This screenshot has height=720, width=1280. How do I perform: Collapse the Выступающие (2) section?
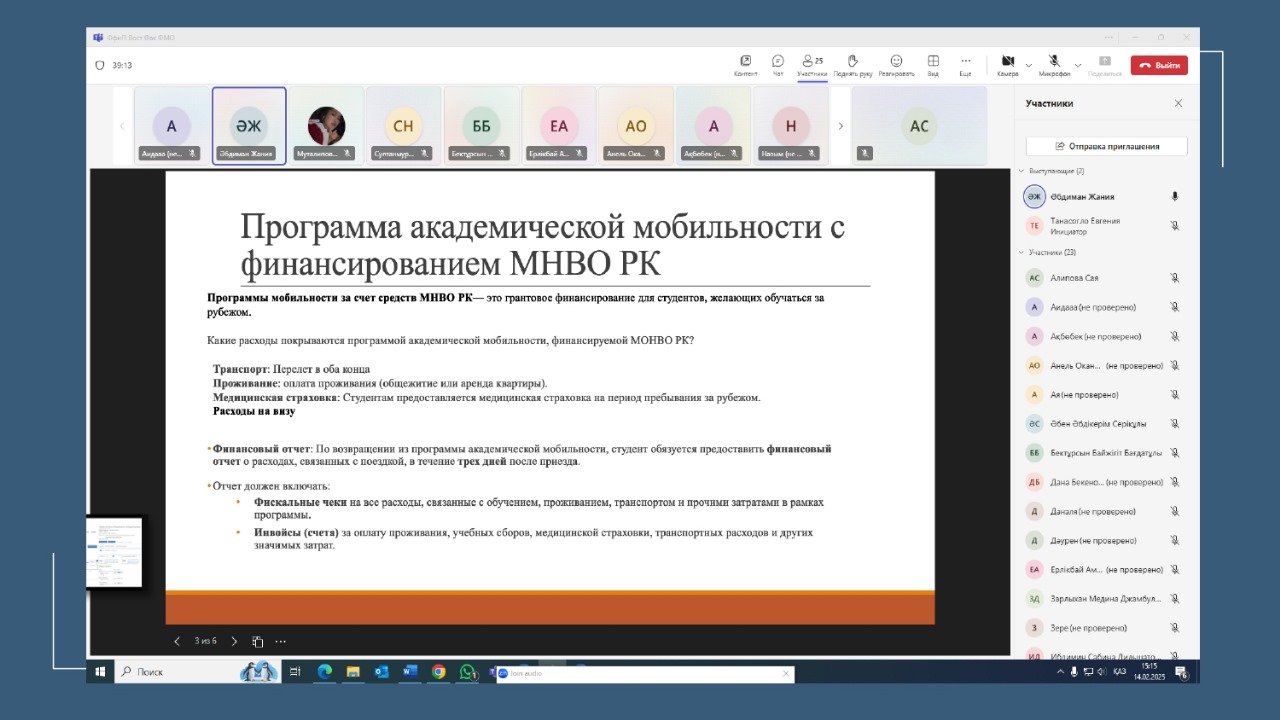coord(1021,171)
